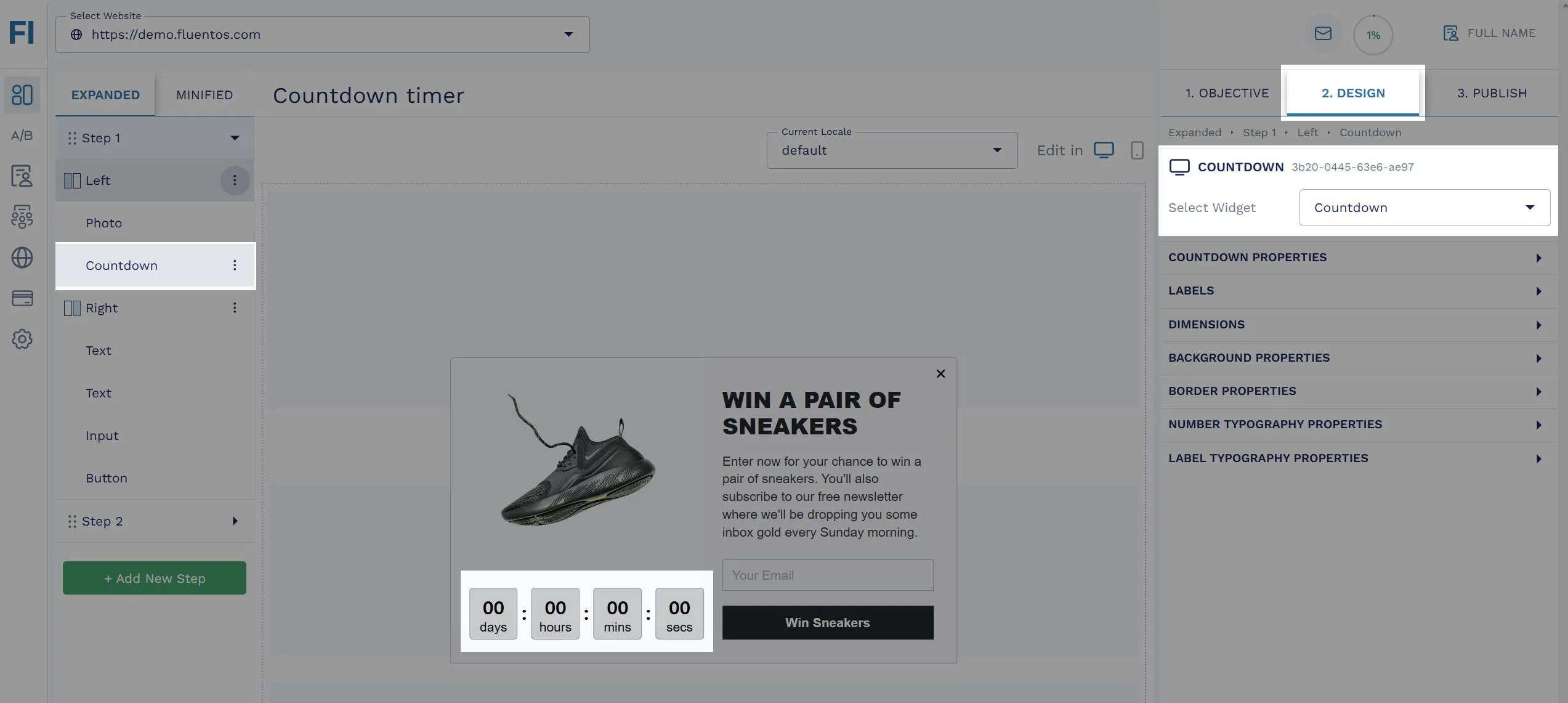Expand LABELS section
Screen dimensions: 1568x703
1359,291
